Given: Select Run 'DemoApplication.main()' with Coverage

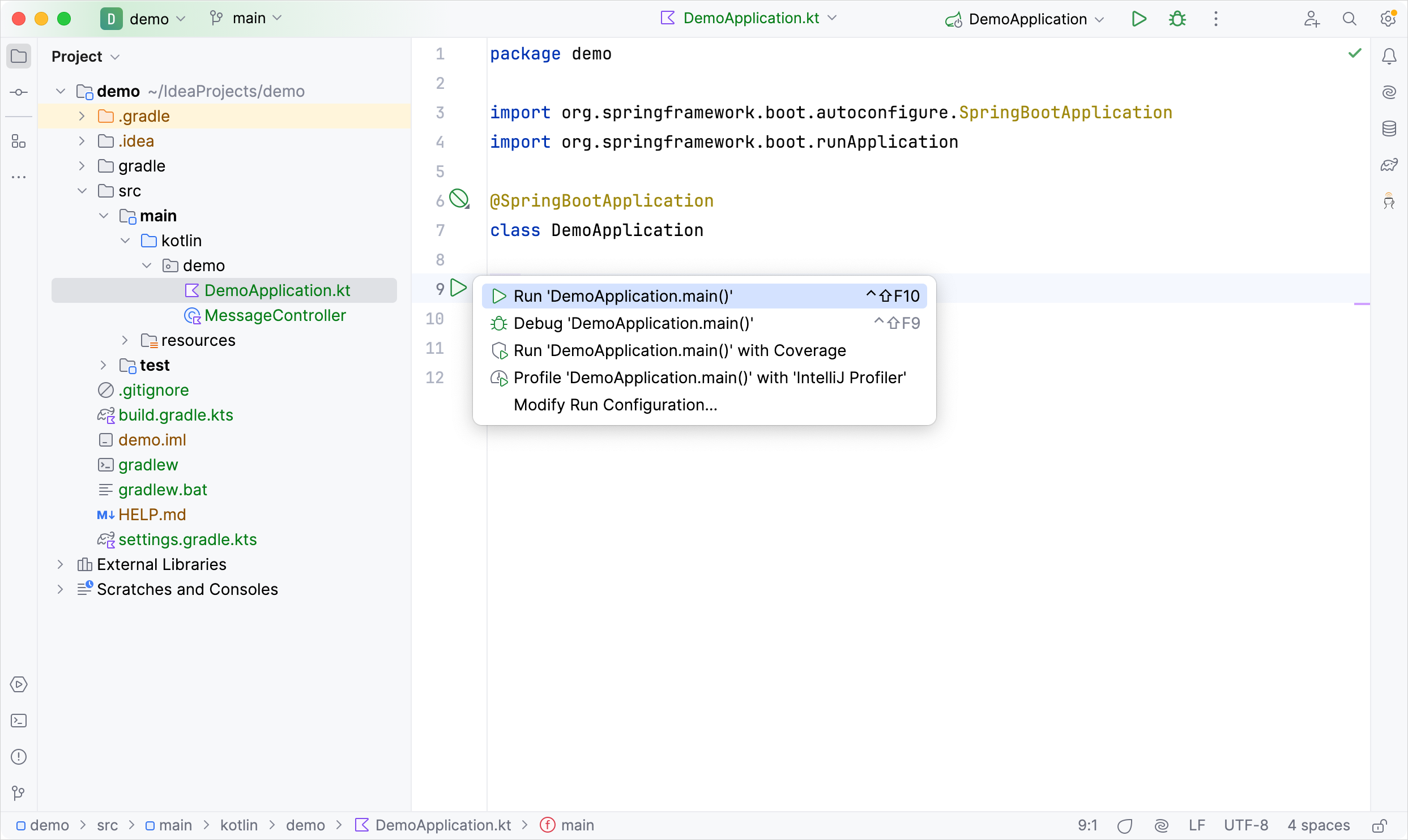Looking at the screenshot, I should (704, 350).
